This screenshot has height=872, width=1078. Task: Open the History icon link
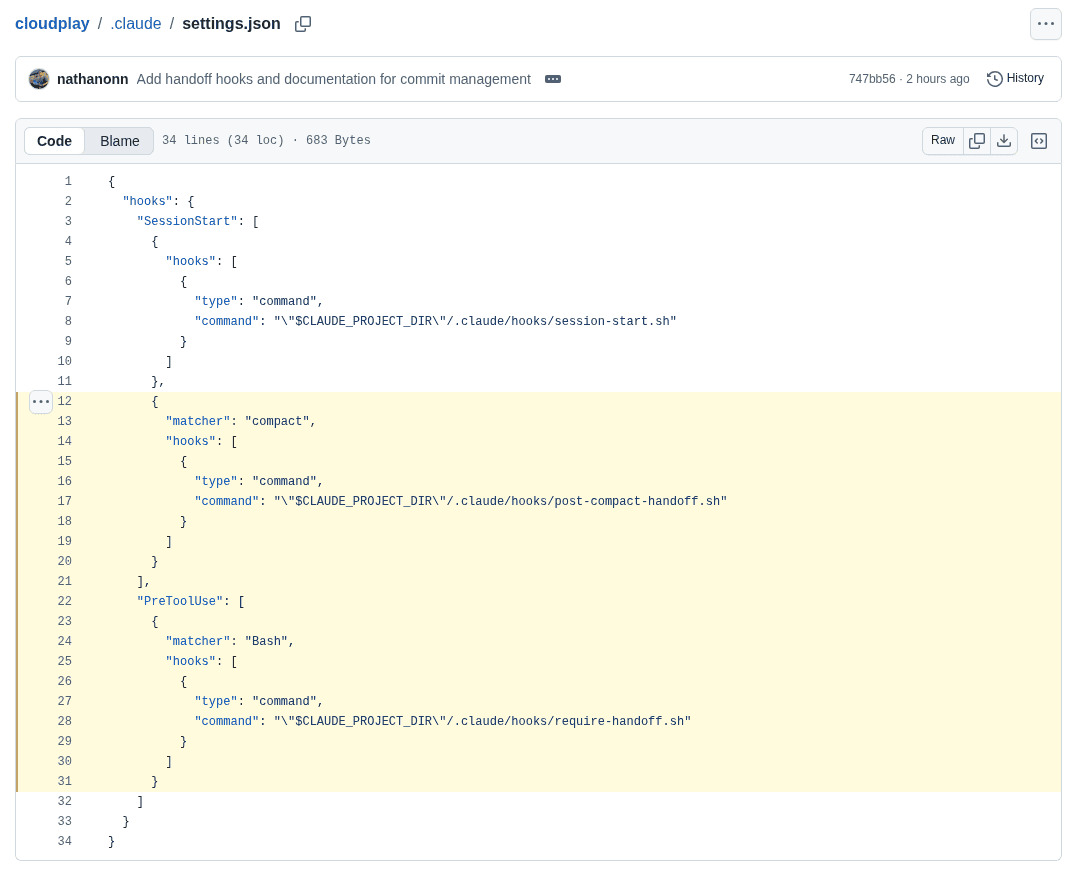pos(1015,78)
